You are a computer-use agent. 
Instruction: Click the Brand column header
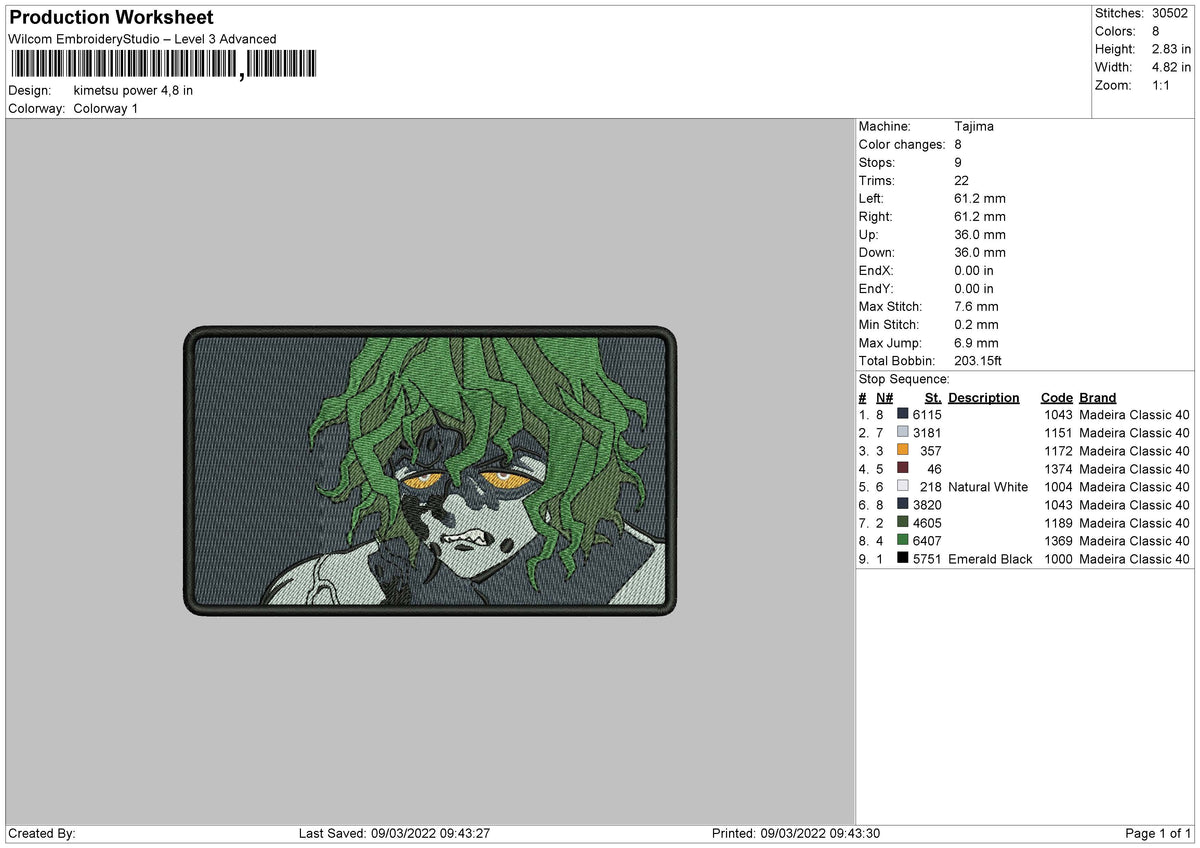click(1097, 397)
